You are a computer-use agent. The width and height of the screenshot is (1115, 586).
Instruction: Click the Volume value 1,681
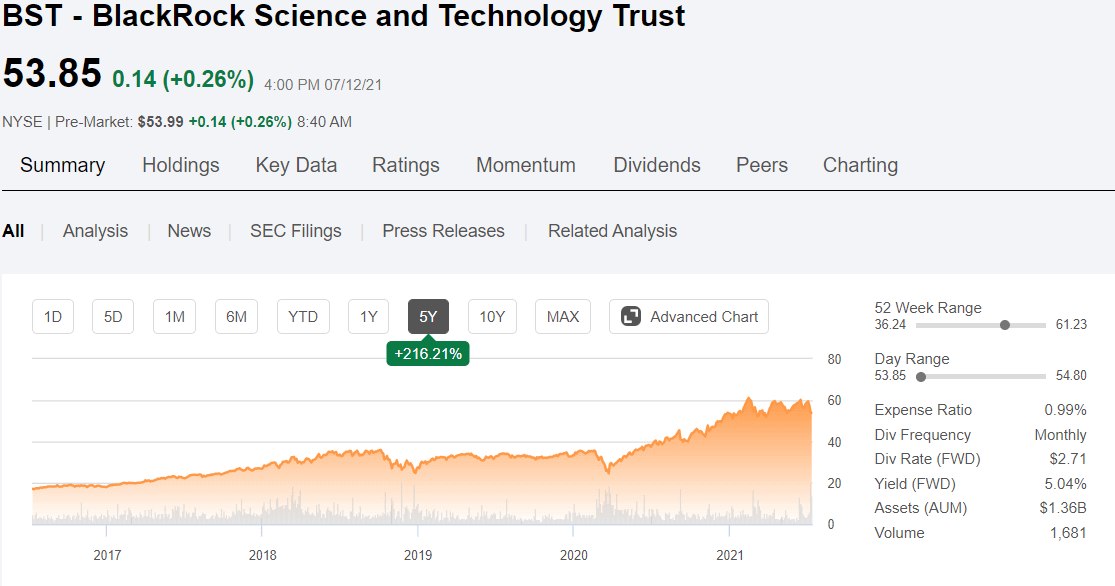coord(1068,533)
